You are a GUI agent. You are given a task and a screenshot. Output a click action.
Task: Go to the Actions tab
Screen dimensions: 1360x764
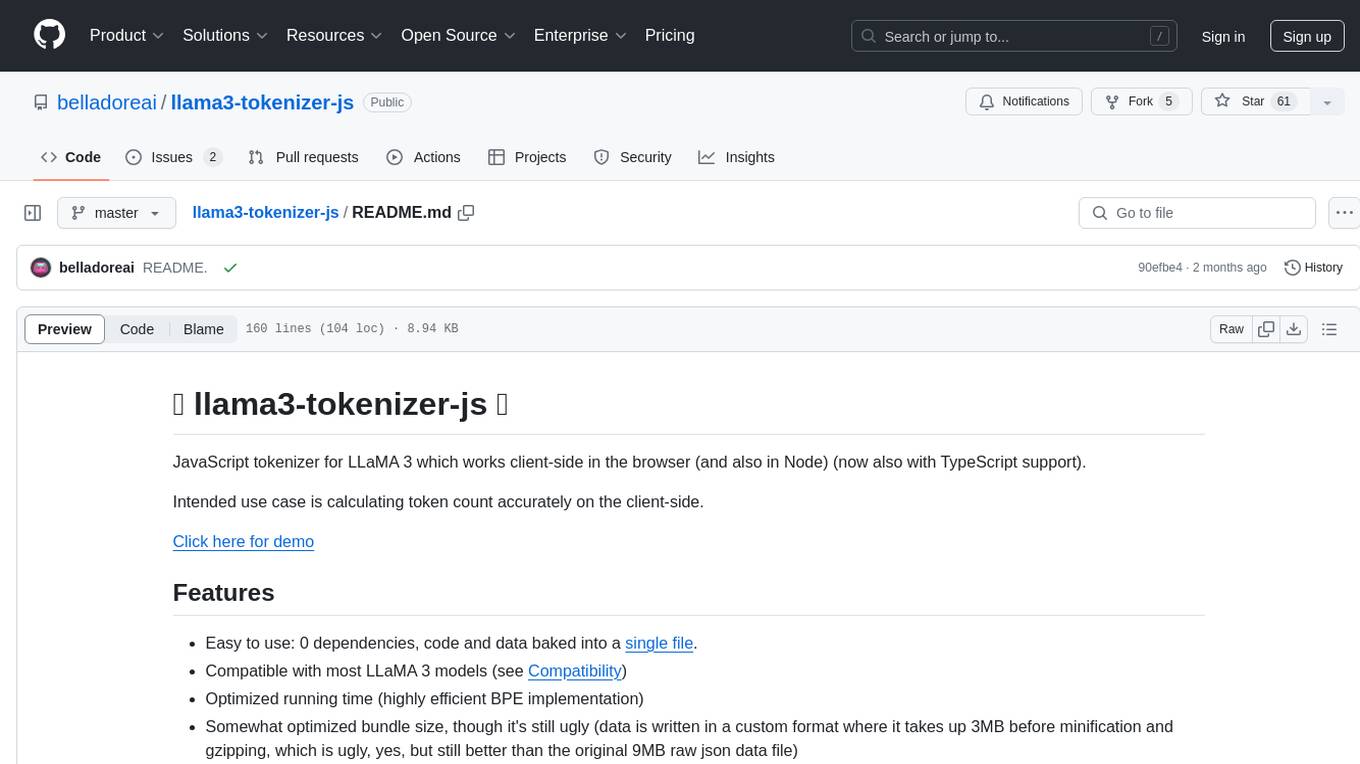pyautogui.click(x=423, y=157)
